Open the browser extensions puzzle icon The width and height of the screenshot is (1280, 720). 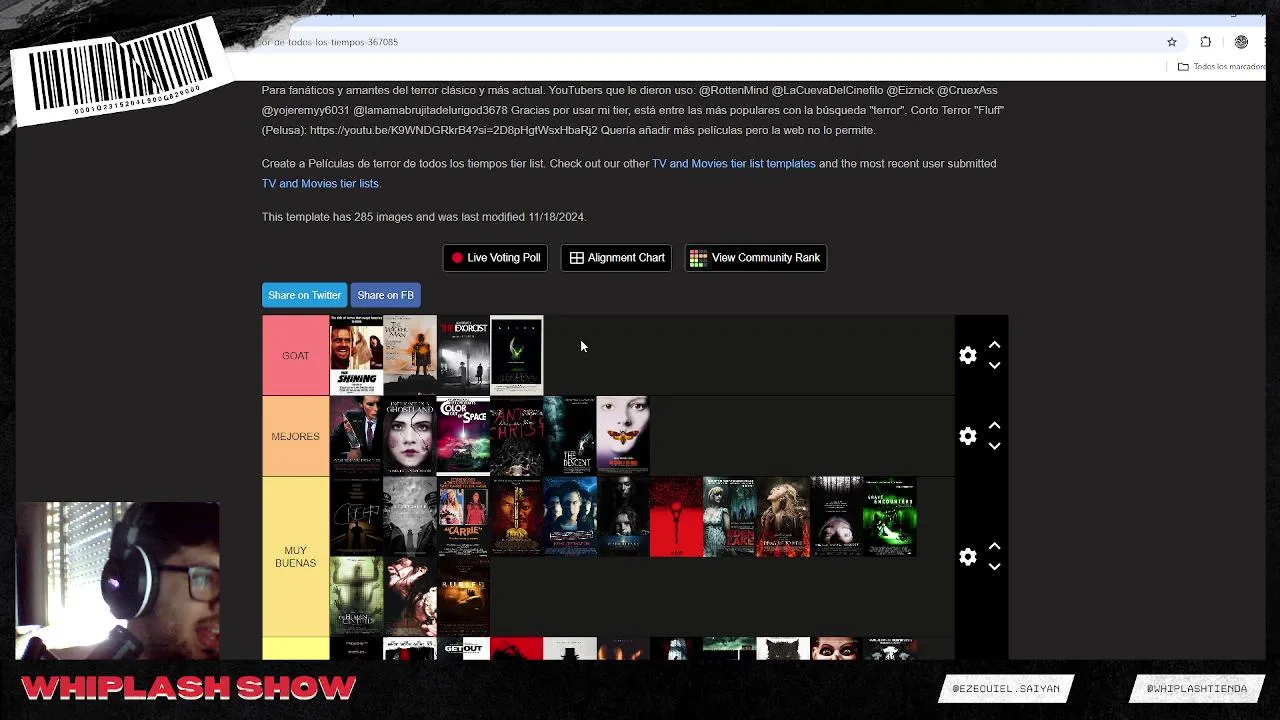pyautogui.click(x=1205, y=42)
